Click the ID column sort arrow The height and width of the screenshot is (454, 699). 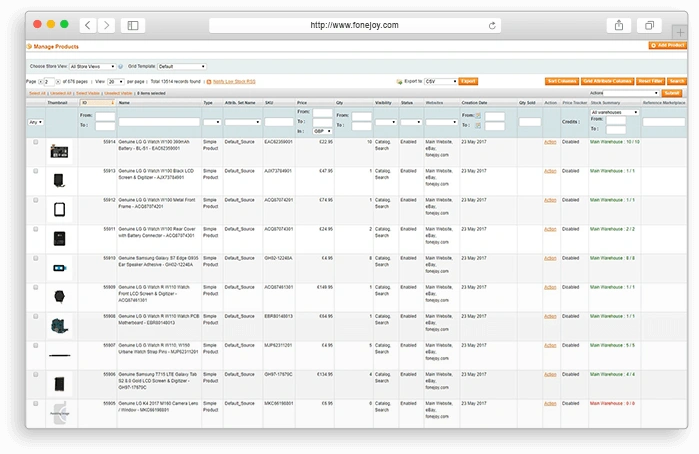[112, 103]
